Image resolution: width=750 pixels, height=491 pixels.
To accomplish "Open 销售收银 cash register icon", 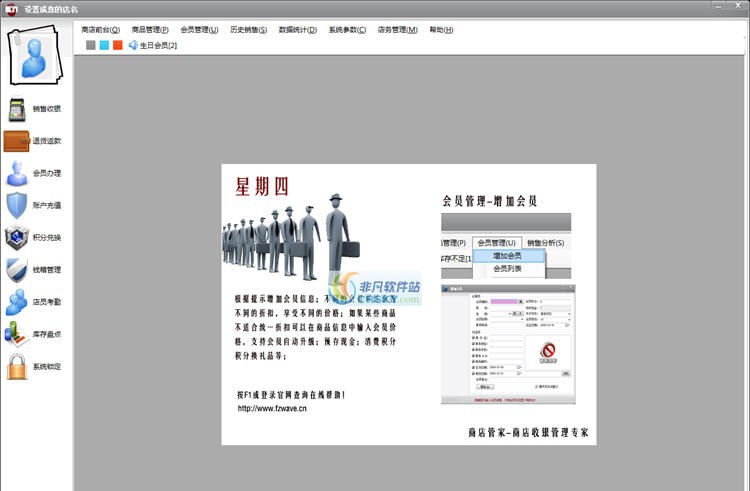I will tap(17, 108).
